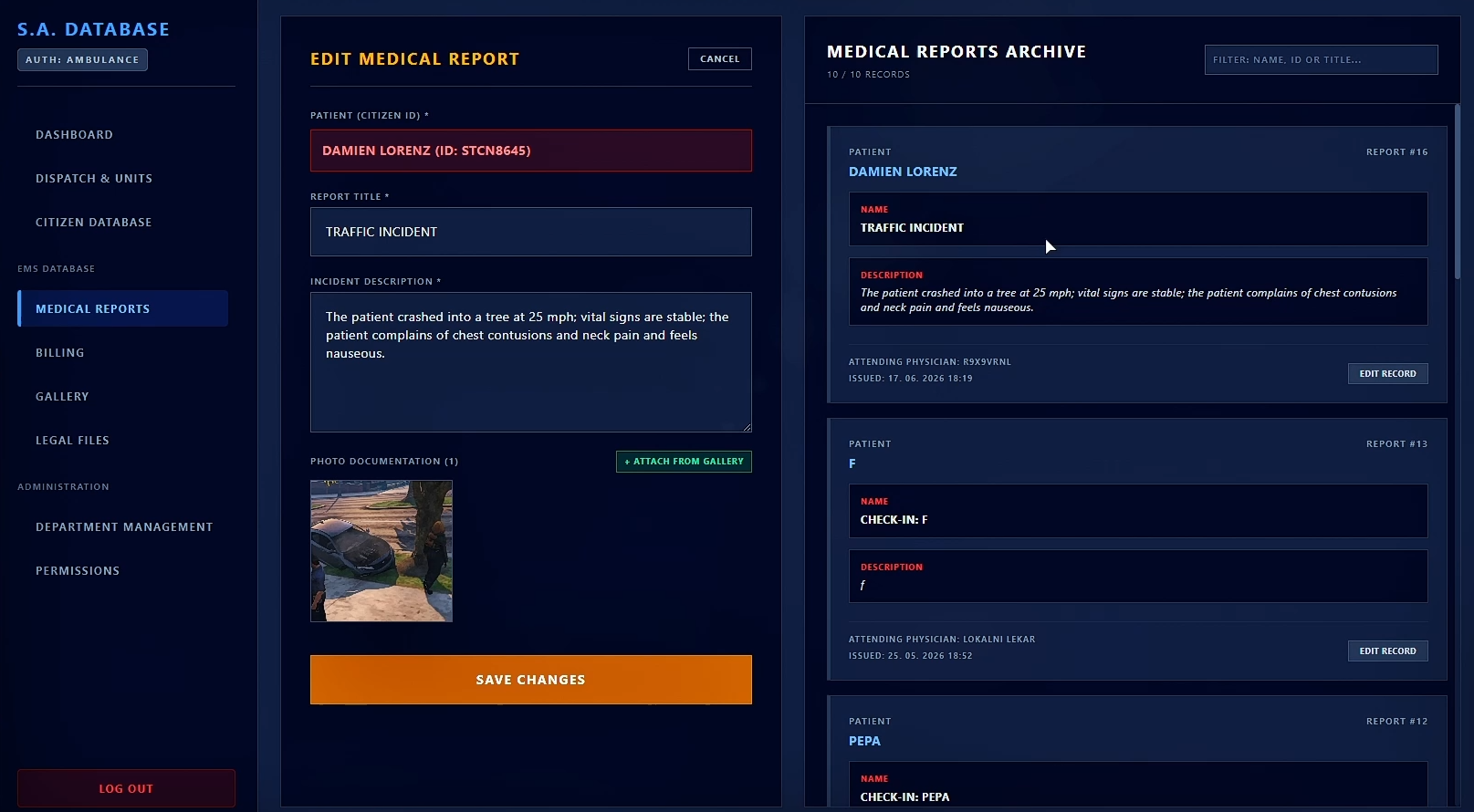Click the S.A. DATABASE logo title

click(93, 29)
